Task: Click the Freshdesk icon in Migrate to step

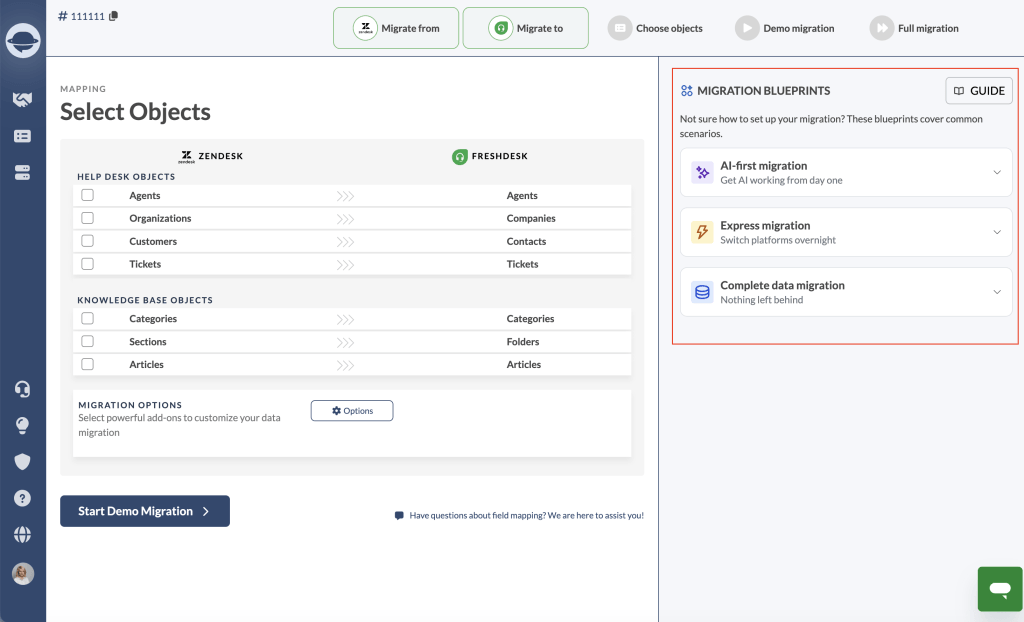Action: tap(500, 28)
